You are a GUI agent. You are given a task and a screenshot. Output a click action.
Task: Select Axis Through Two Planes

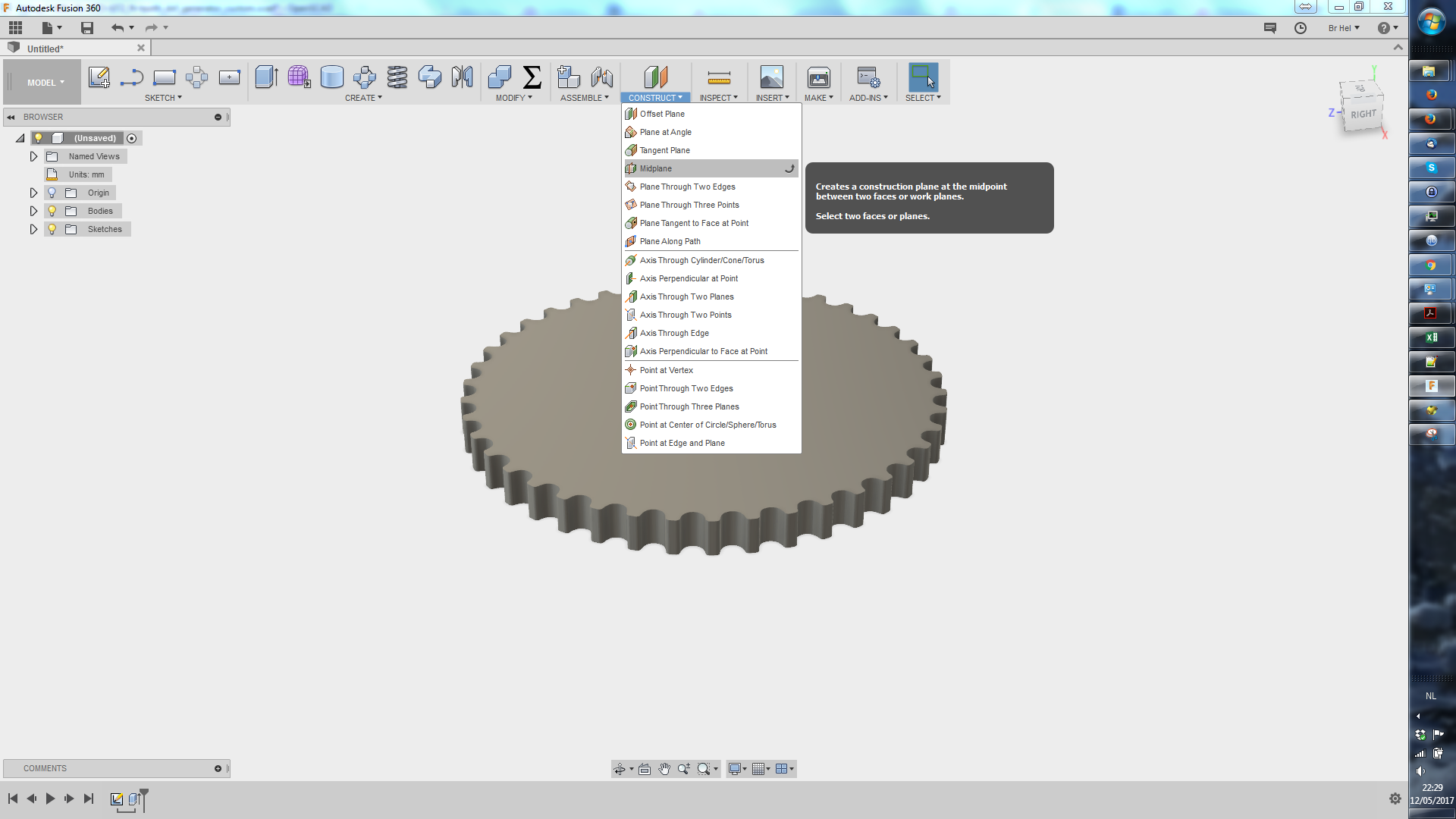tap(686, 297)
